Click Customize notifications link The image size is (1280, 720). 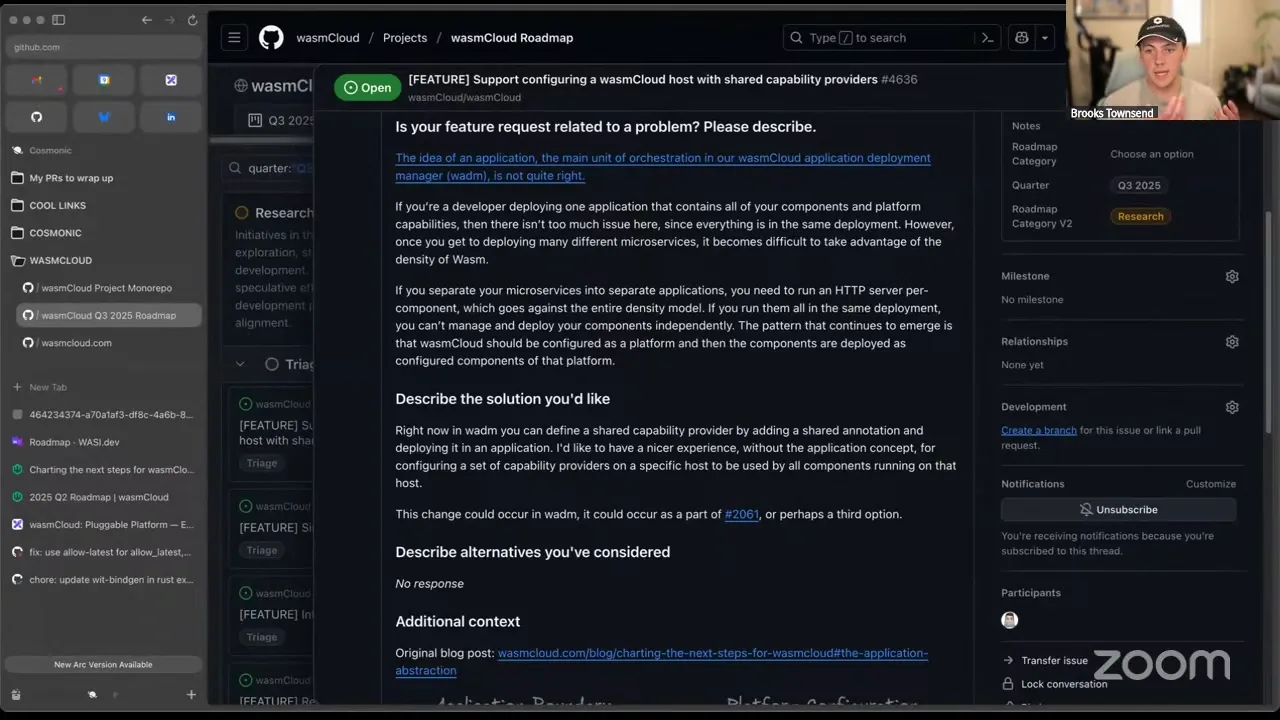[x=1211, y=484]
